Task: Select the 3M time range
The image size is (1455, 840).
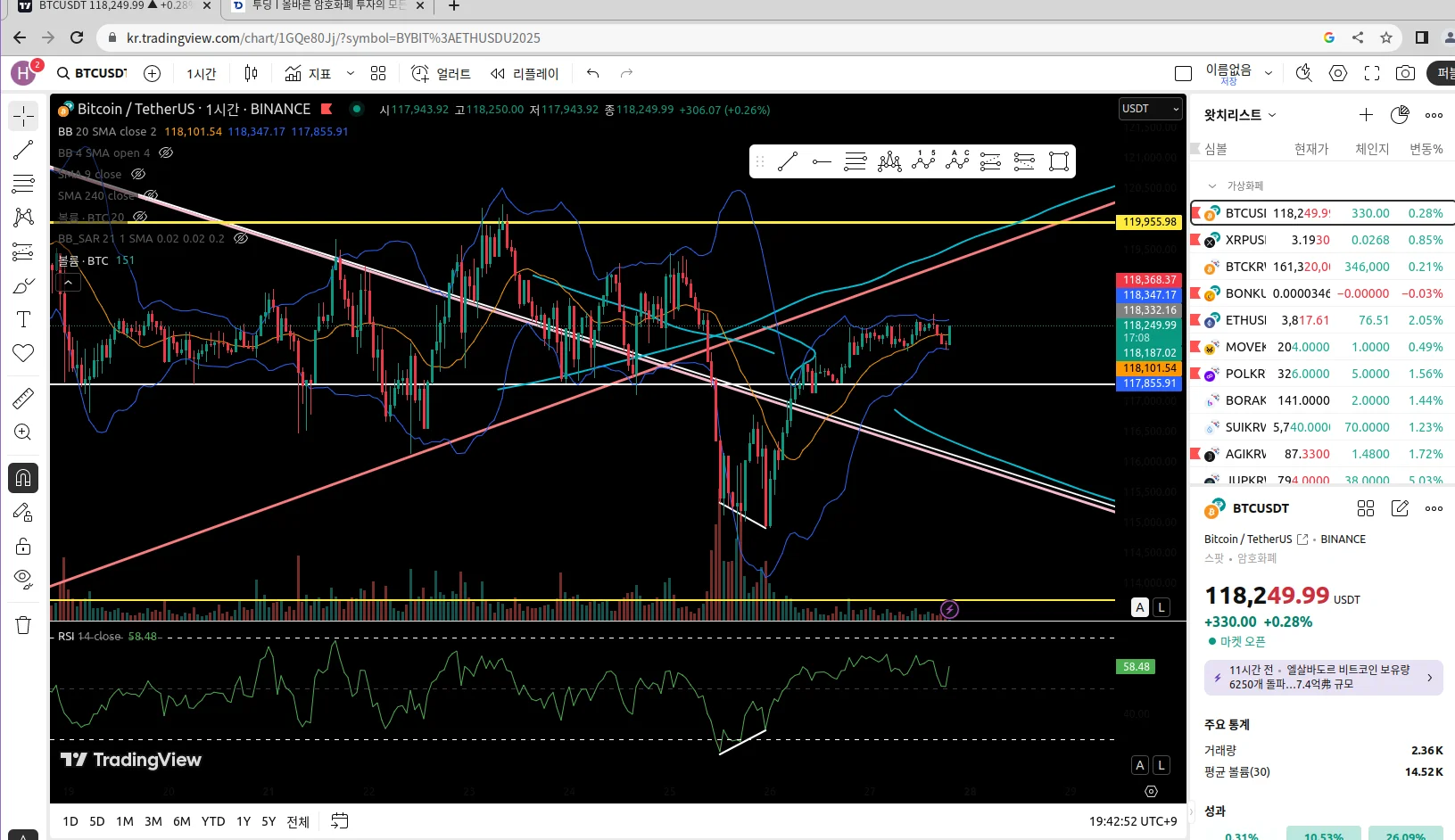Action: (153, 821)
